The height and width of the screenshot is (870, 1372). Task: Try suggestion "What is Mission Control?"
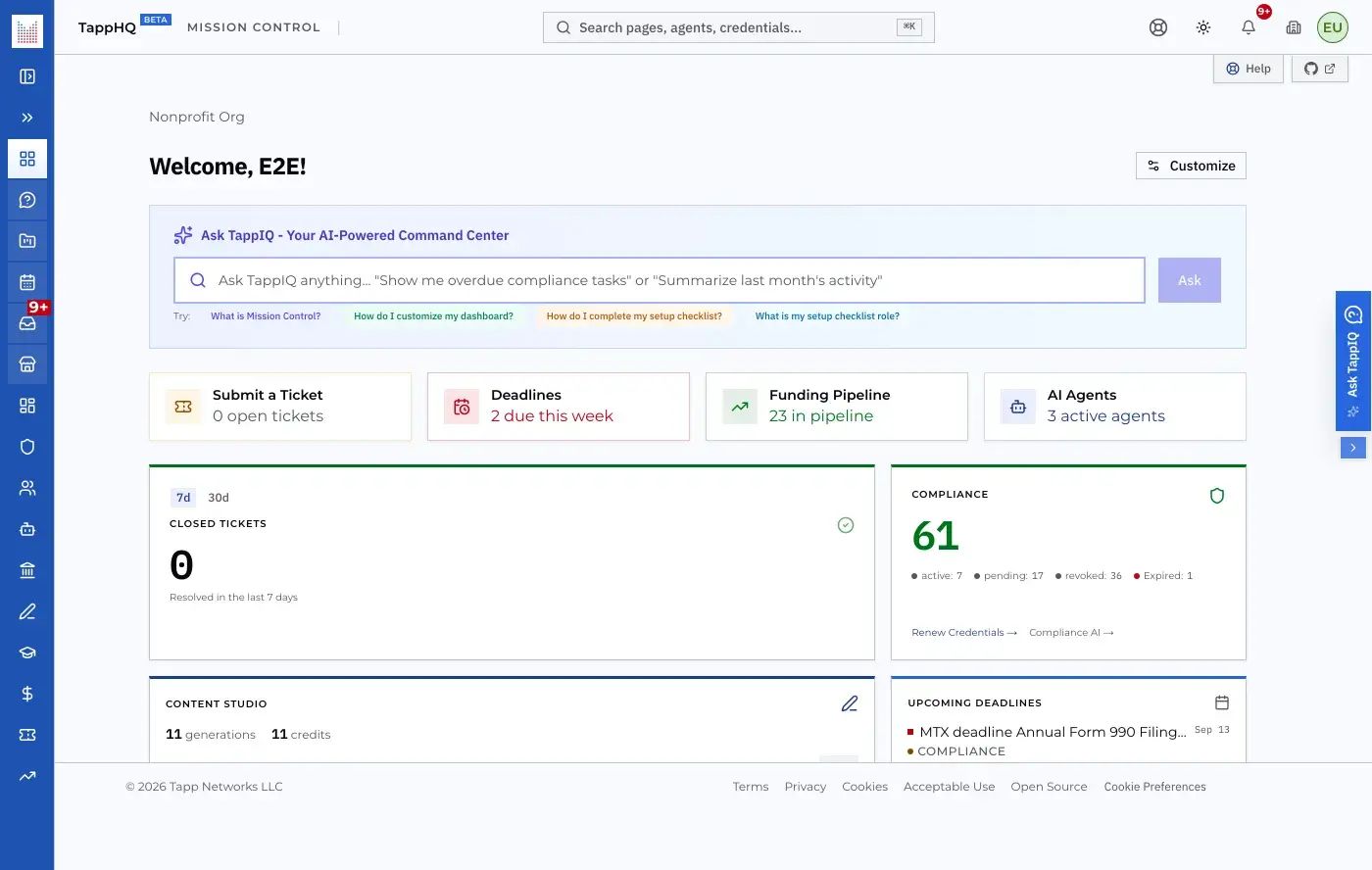pos(266,316)
